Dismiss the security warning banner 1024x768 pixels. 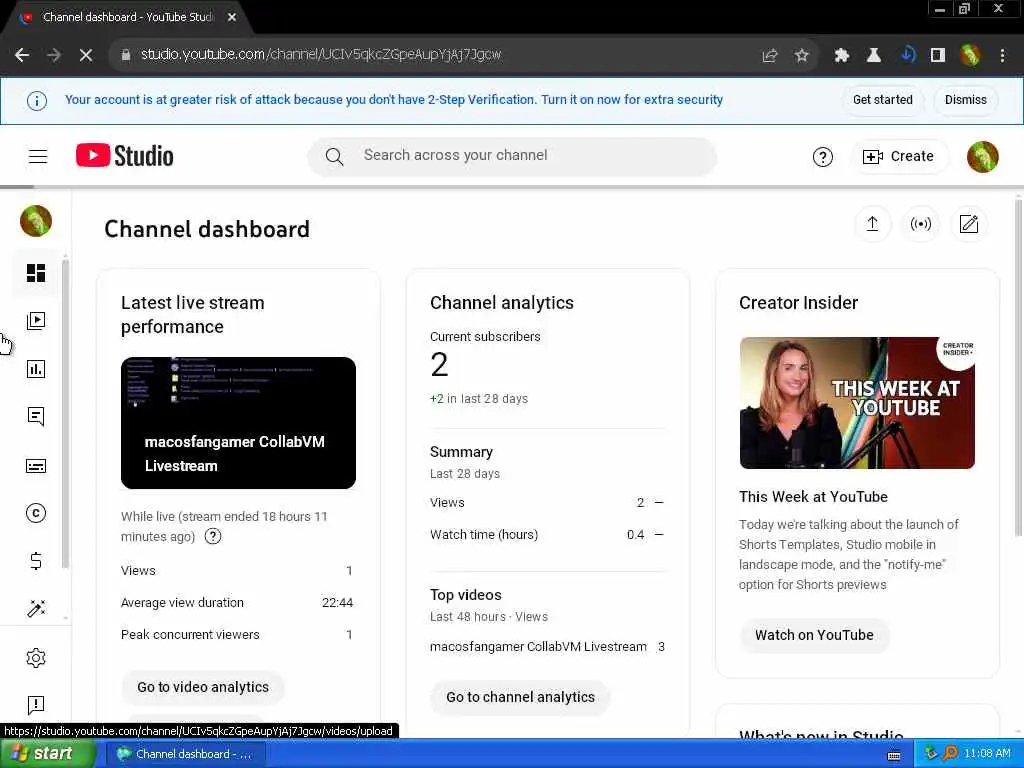(x=965, y=100)
